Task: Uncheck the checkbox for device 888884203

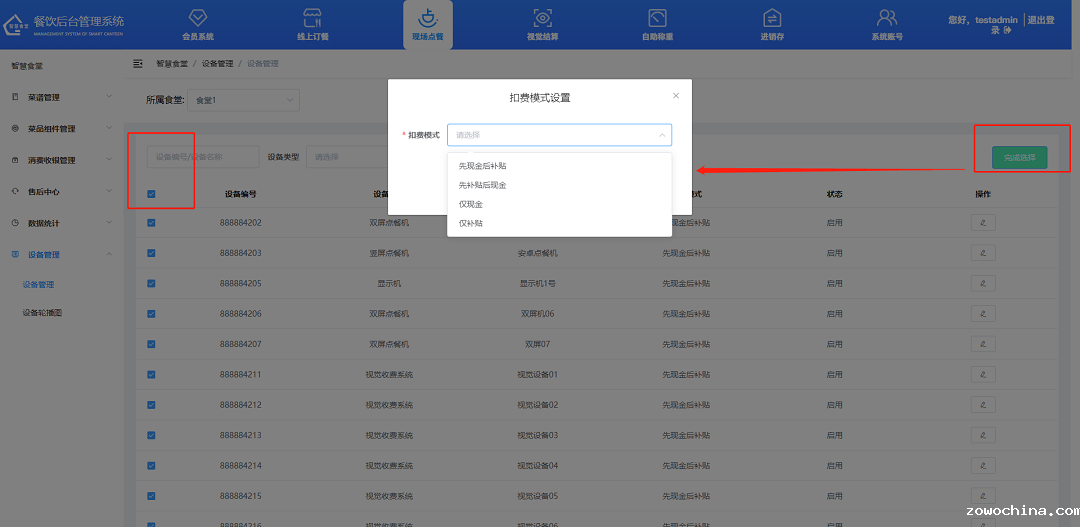Action: (x=152, y=253)
